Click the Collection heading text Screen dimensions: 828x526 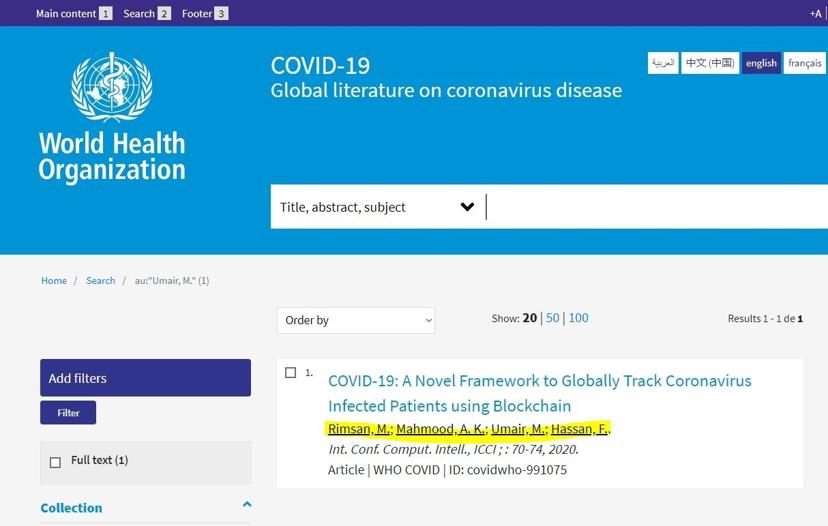point(71,508)
